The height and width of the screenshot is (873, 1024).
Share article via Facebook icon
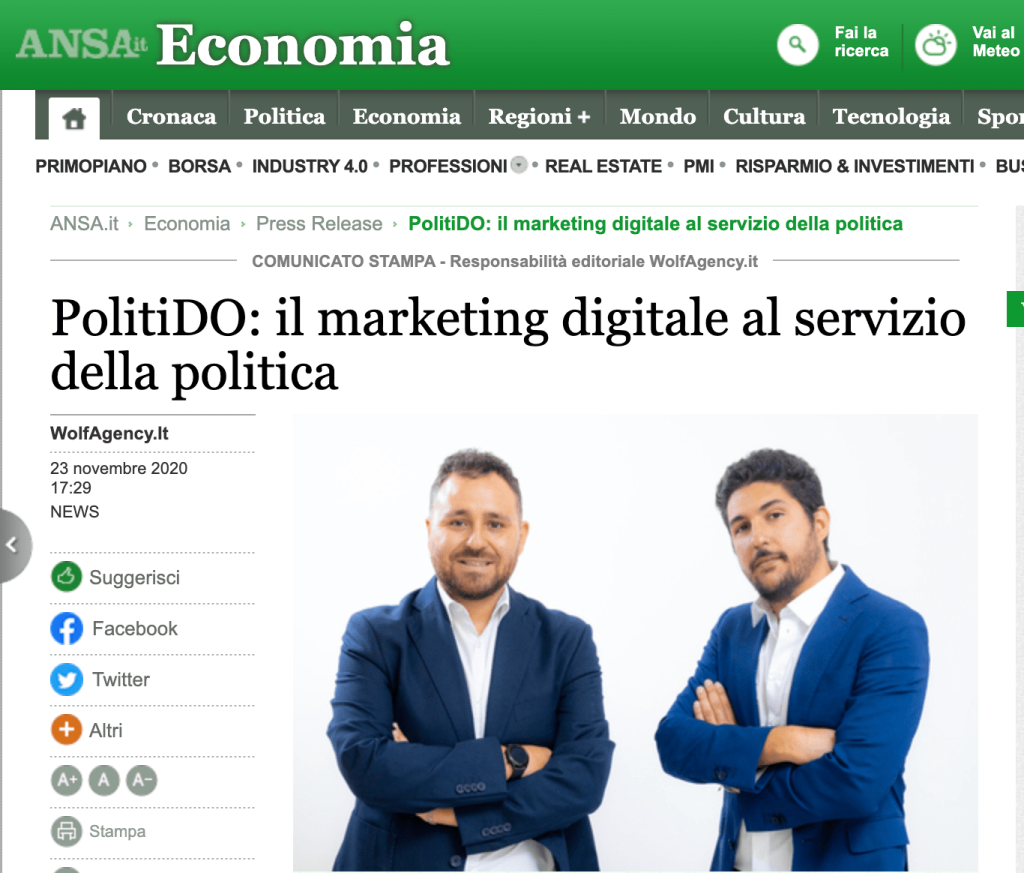pos(67,628)
